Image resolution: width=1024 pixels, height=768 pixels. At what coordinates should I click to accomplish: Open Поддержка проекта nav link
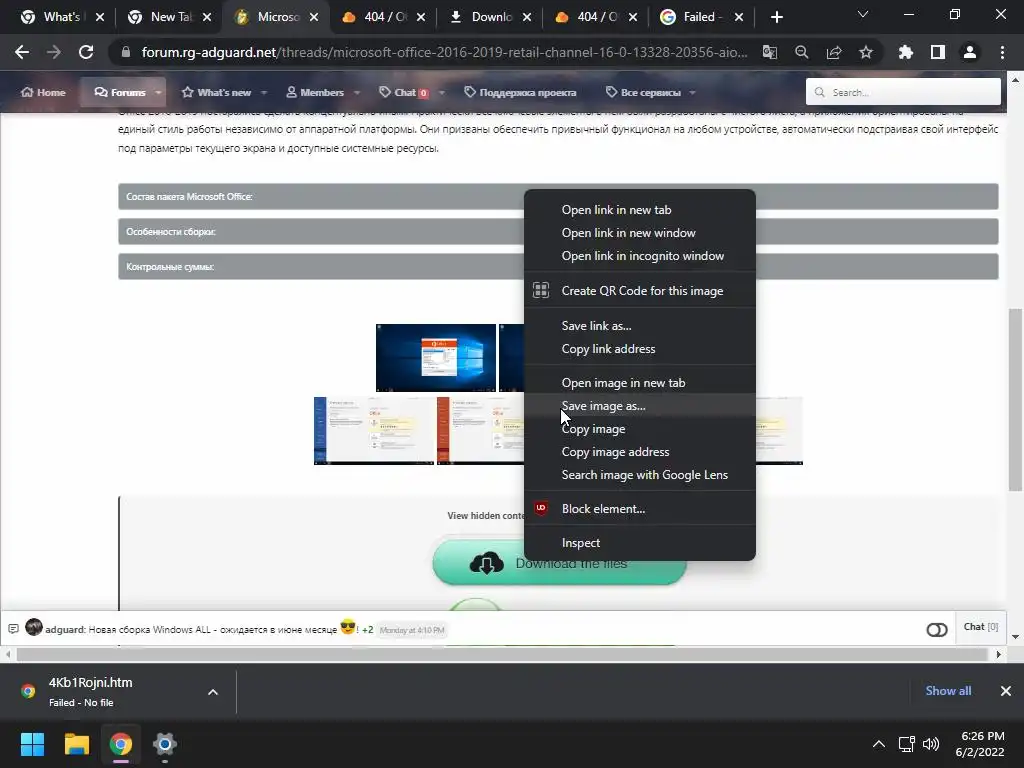(520, 93)
